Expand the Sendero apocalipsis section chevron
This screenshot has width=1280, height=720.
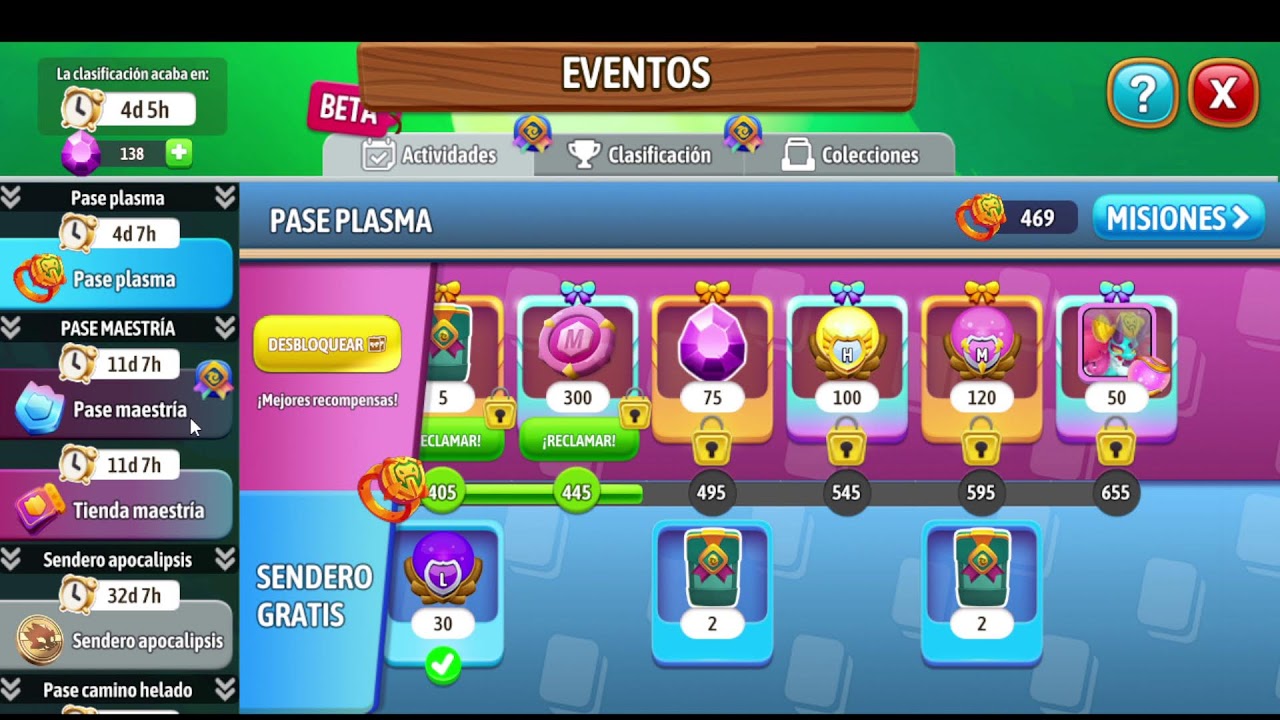click(224, 559)
